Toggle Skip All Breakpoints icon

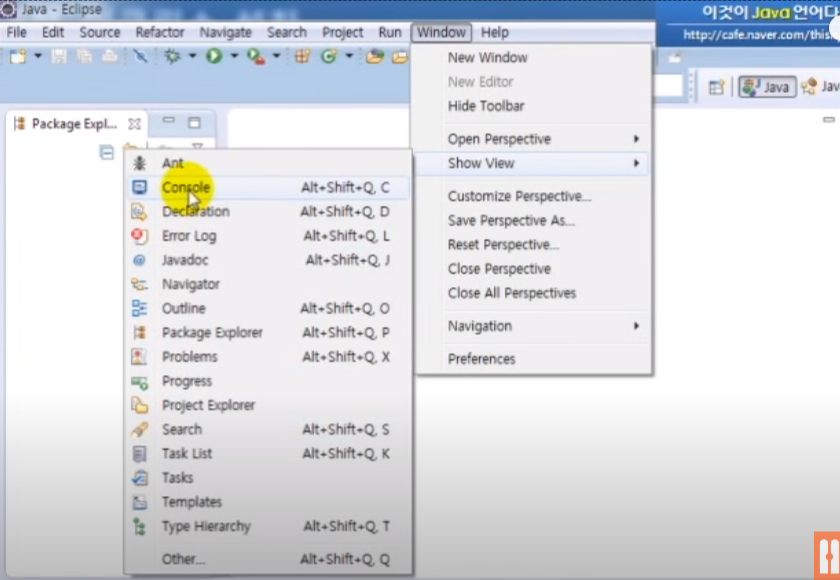140,56
